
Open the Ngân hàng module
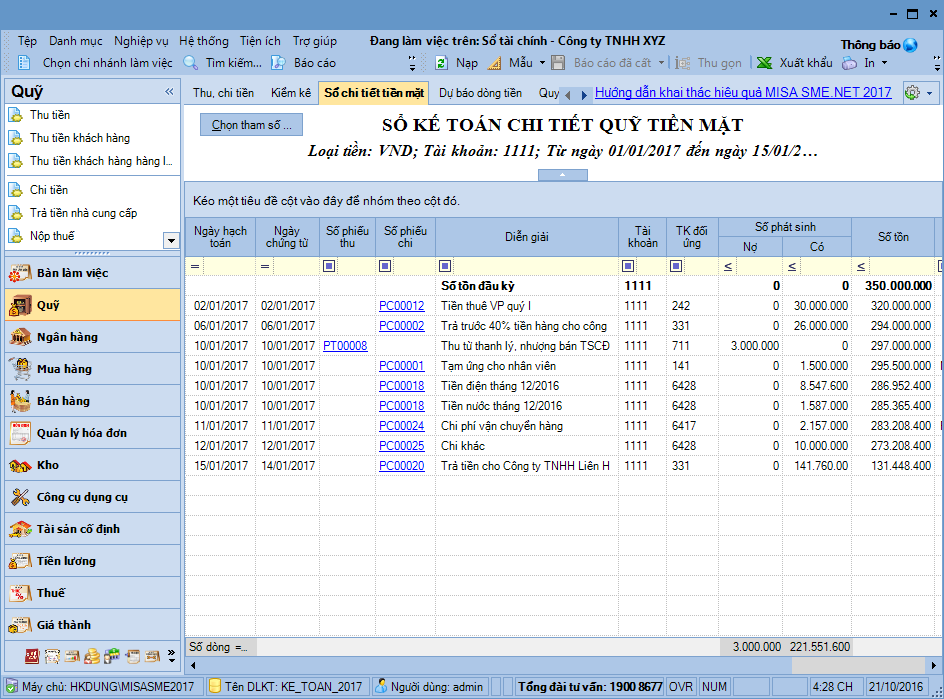tap(68, 337)
